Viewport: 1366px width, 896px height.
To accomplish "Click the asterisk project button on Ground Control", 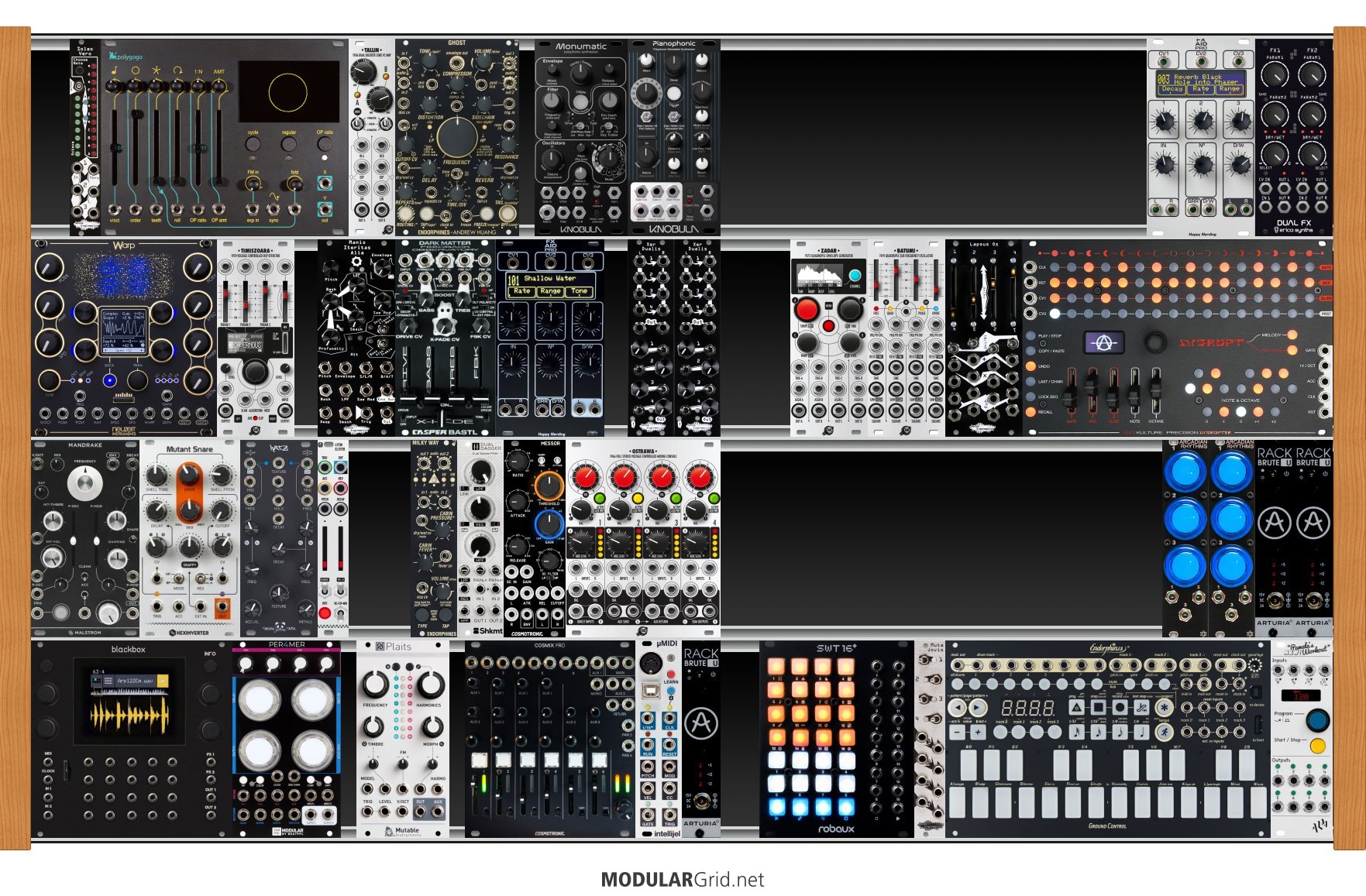I will (x=1165, y=708).
